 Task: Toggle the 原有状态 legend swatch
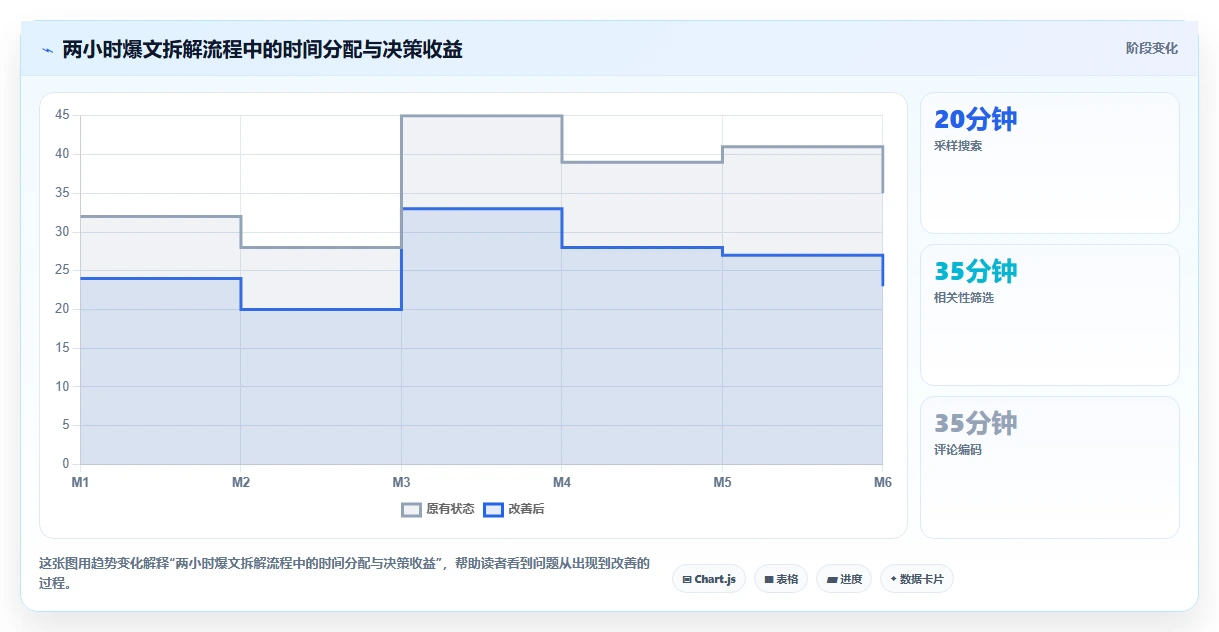tap(411, 509)
